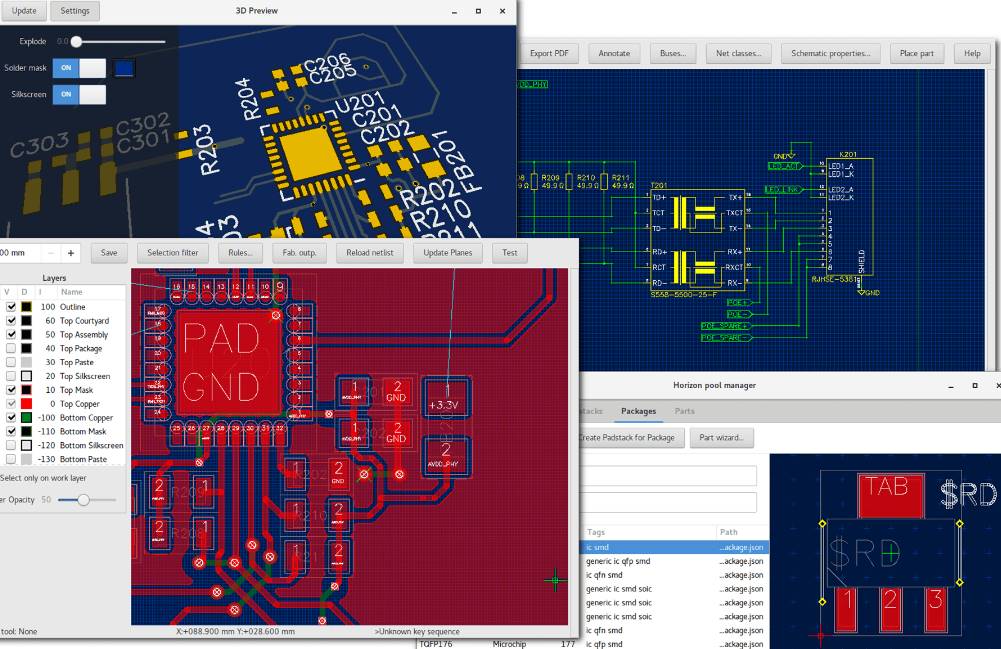Viewport: 1001px width, 649px height.
Task: Close the 3D Preview window
Action: pyautogui.click(x=502, y=11)
